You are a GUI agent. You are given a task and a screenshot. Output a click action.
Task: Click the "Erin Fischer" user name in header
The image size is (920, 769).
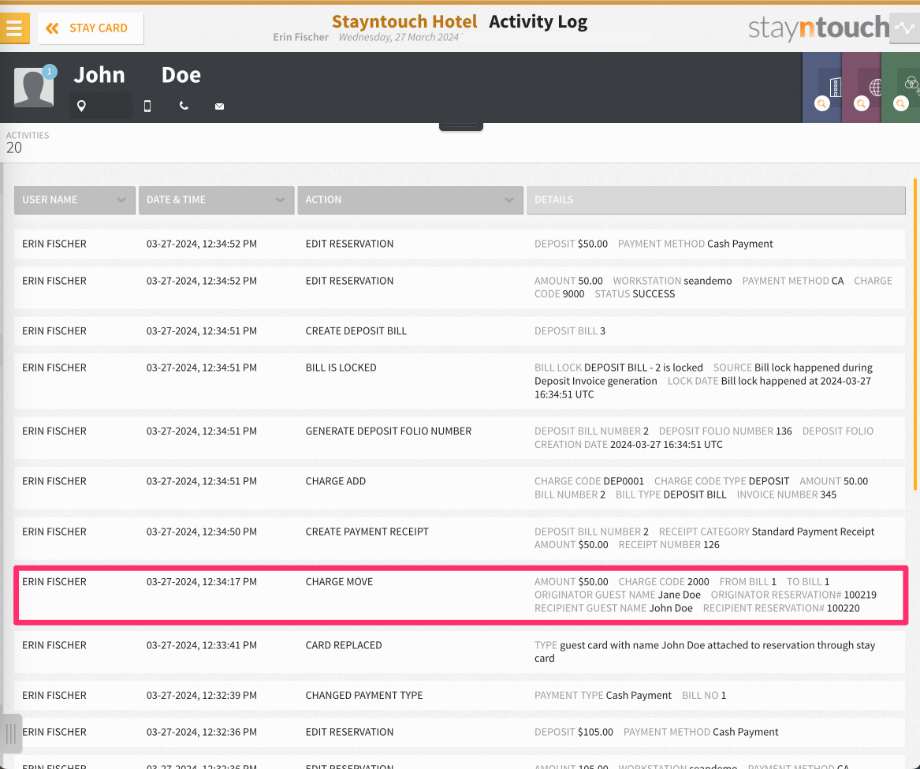click(x=300, y=37)
